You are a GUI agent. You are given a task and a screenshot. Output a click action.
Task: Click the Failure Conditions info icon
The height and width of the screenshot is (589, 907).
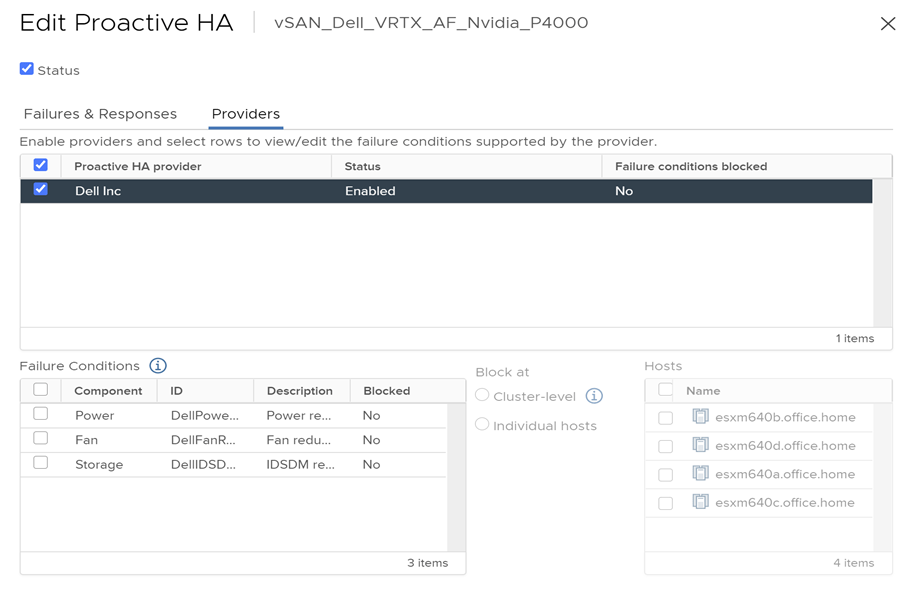coord(158,366)
